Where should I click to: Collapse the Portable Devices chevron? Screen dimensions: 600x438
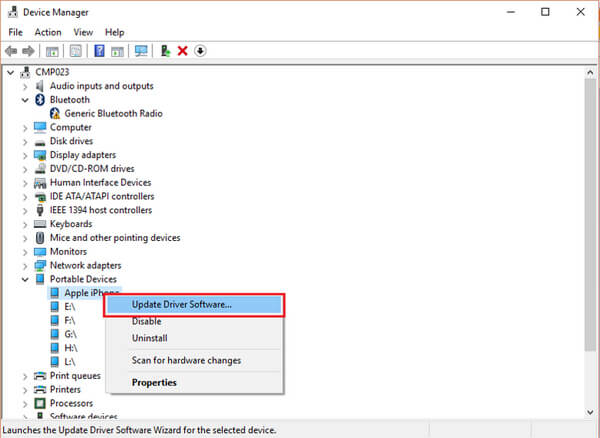(25, 279)
